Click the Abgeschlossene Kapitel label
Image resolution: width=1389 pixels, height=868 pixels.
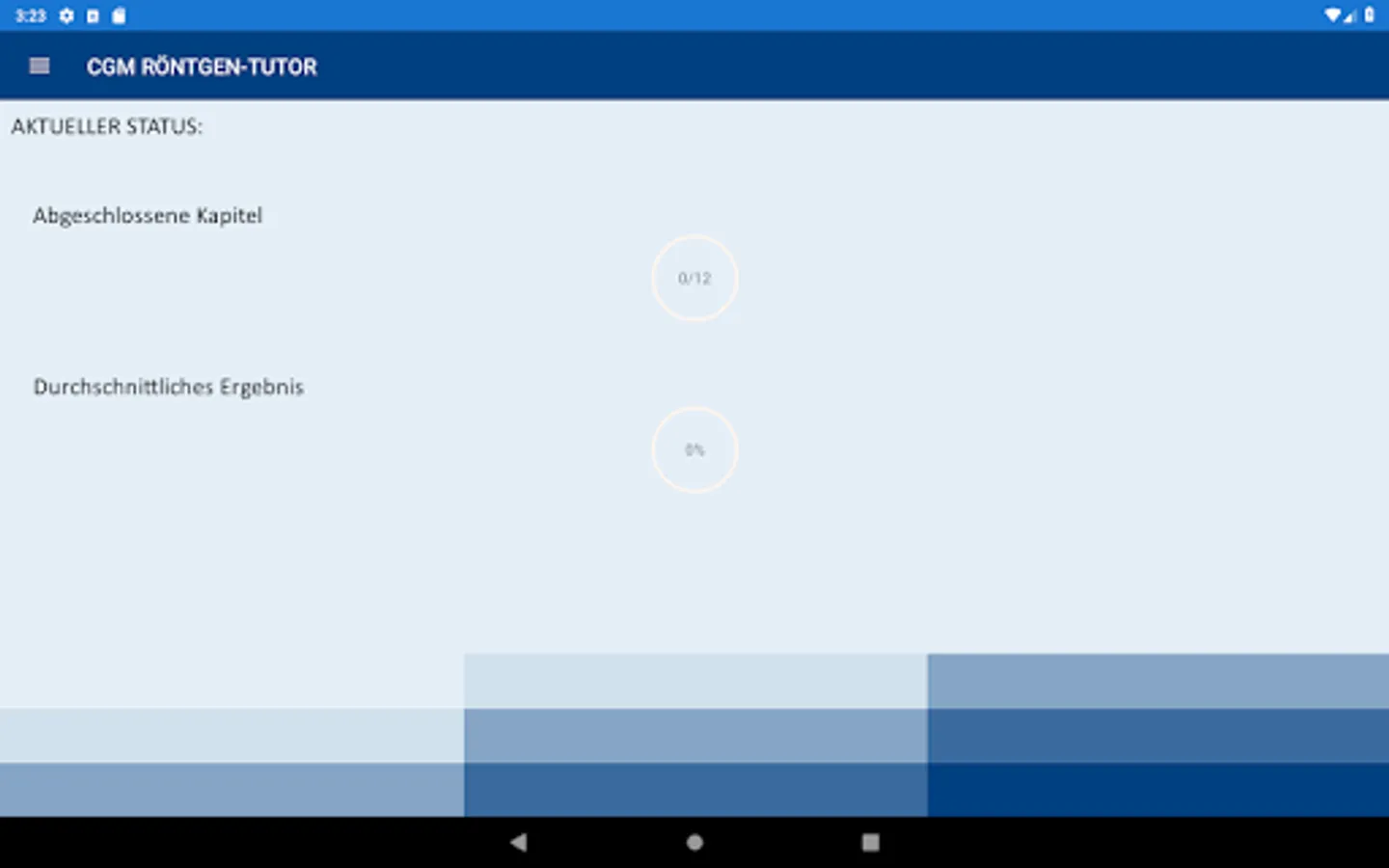click(x=148, y=215)
